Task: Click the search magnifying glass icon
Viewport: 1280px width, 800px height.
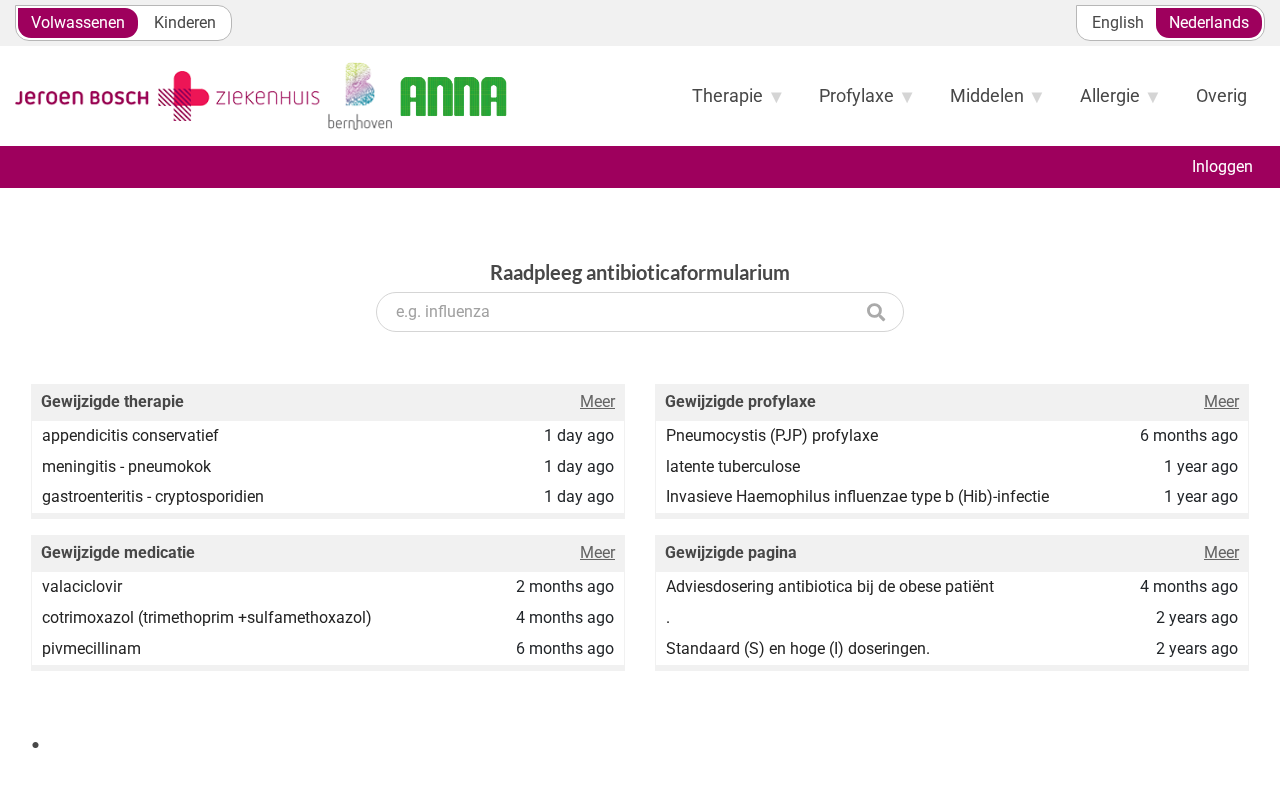Action: click(876, 312)
